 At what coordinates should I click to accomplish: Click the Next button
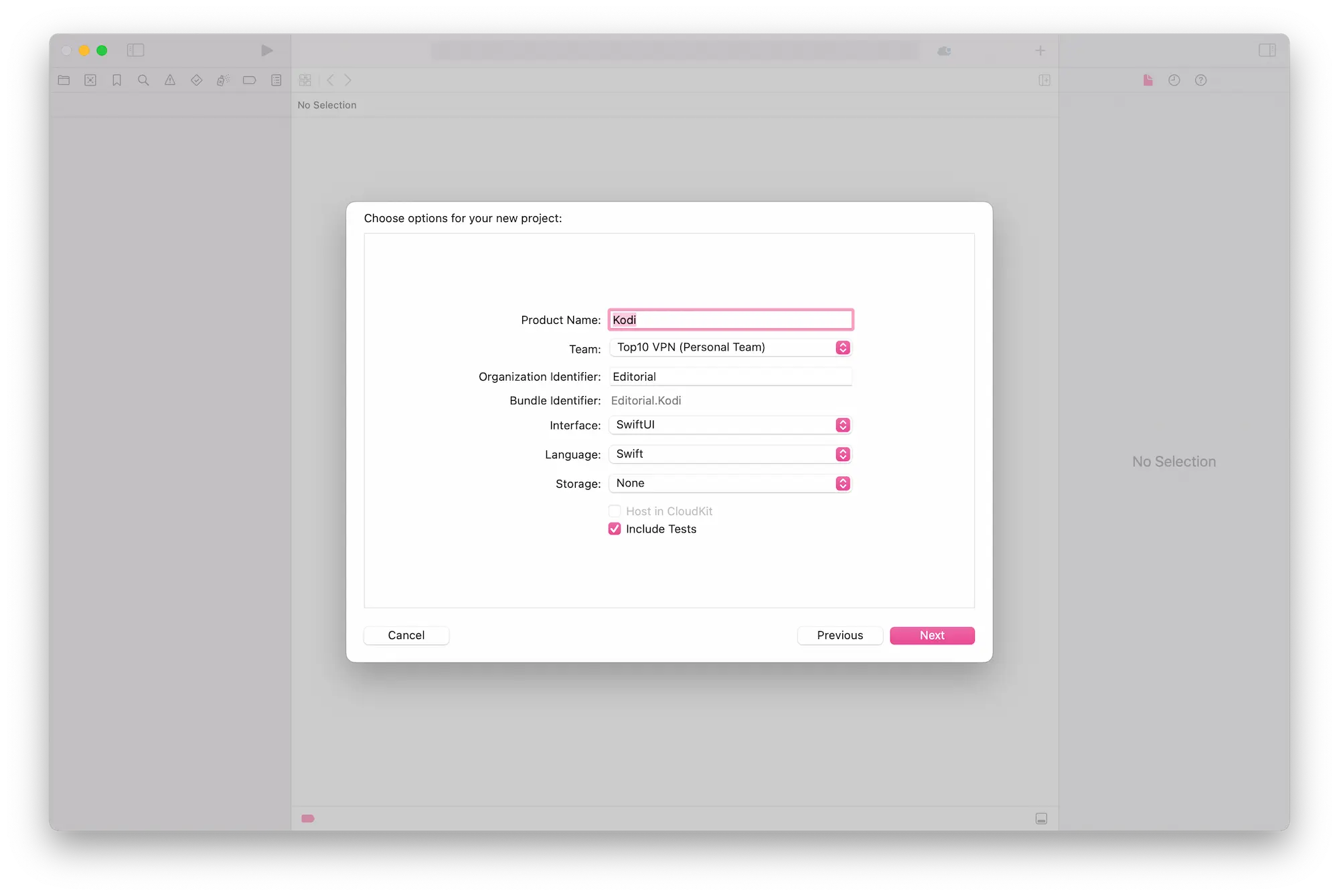click(932, 635)
